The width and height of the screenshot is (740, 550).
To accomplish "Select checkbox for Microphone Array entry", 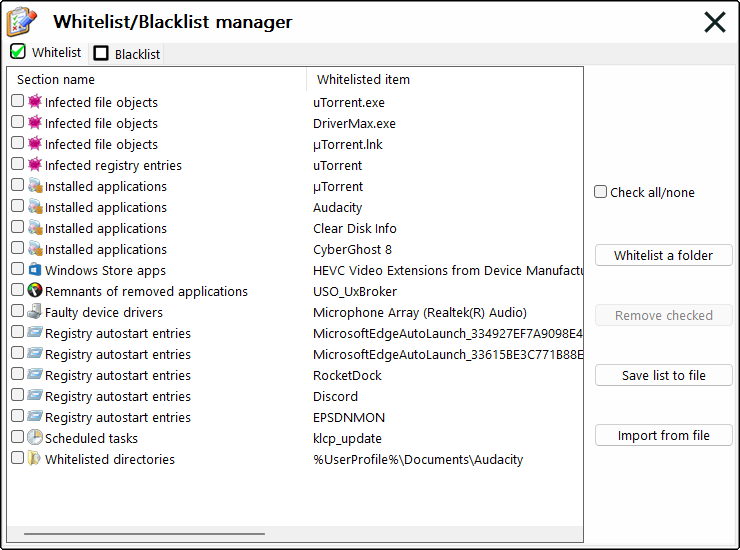I will tap(17, 311).
